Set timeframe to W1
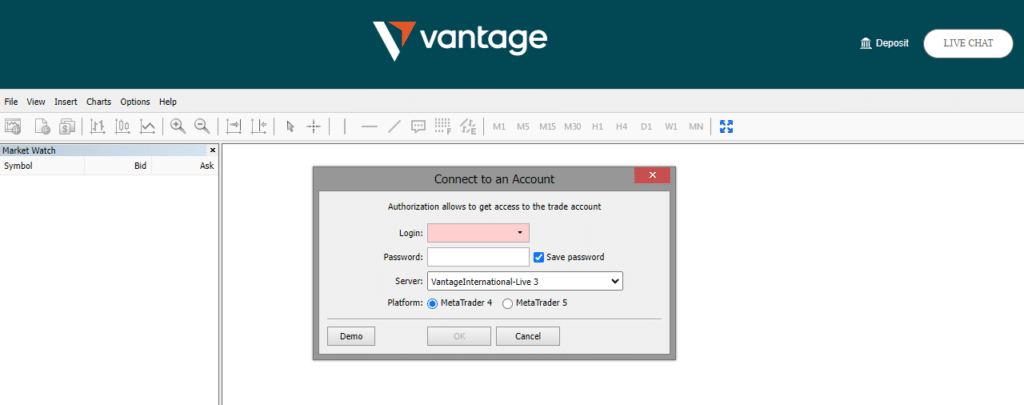This screenshot has height=405, width=1024. (x=671, y=127)
